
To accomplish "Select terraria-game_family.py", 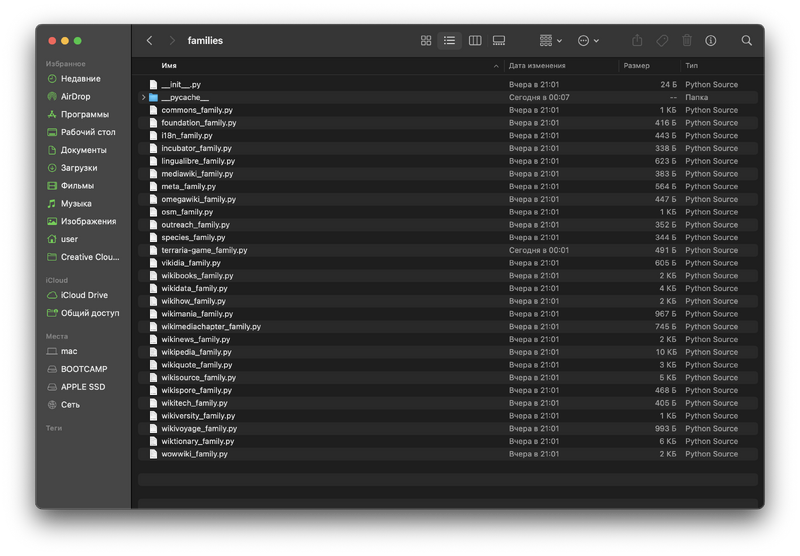I will point(448,250).
